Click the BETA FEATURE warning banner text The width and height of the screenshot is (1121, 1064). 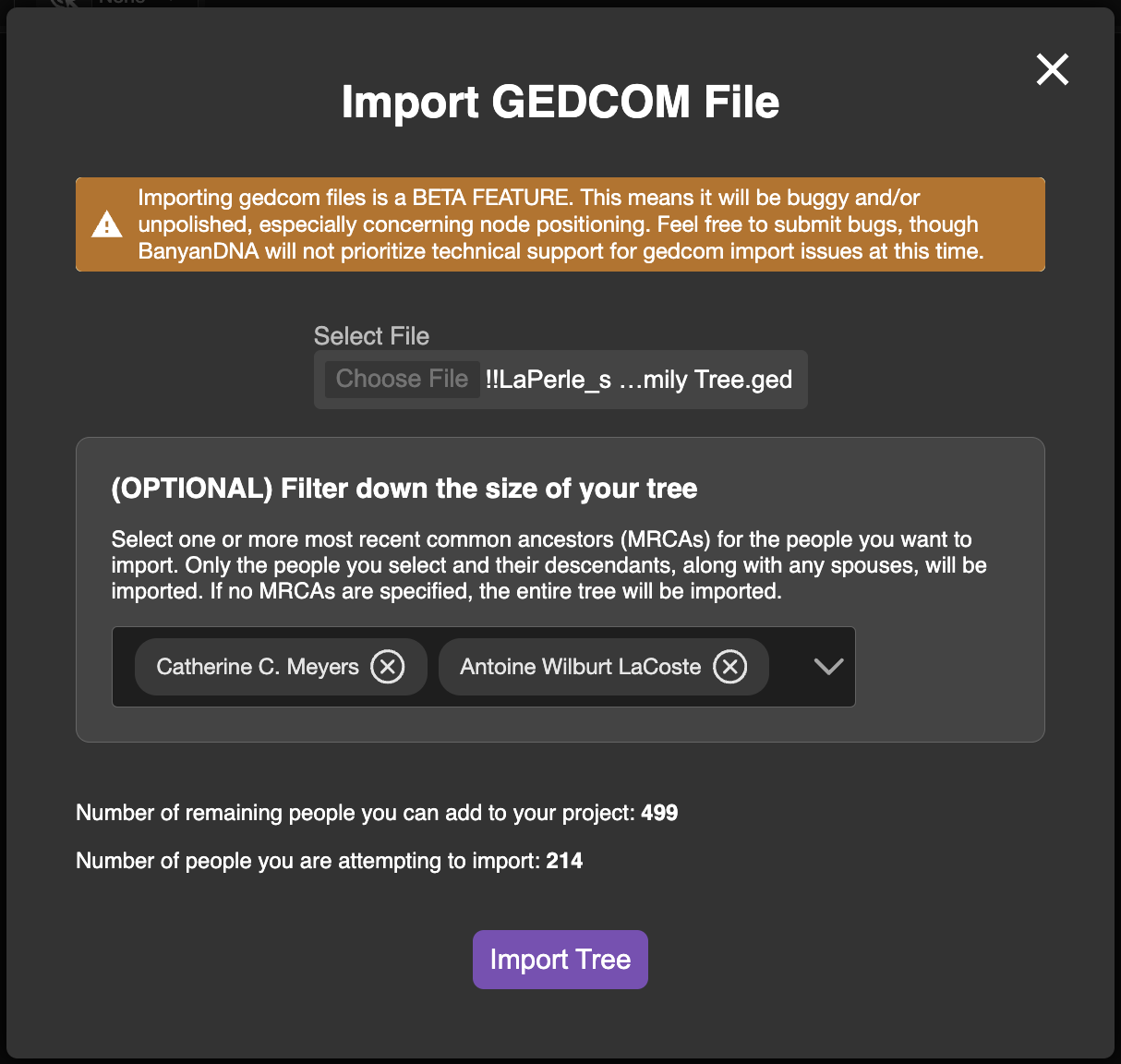[x=560, y=224]
